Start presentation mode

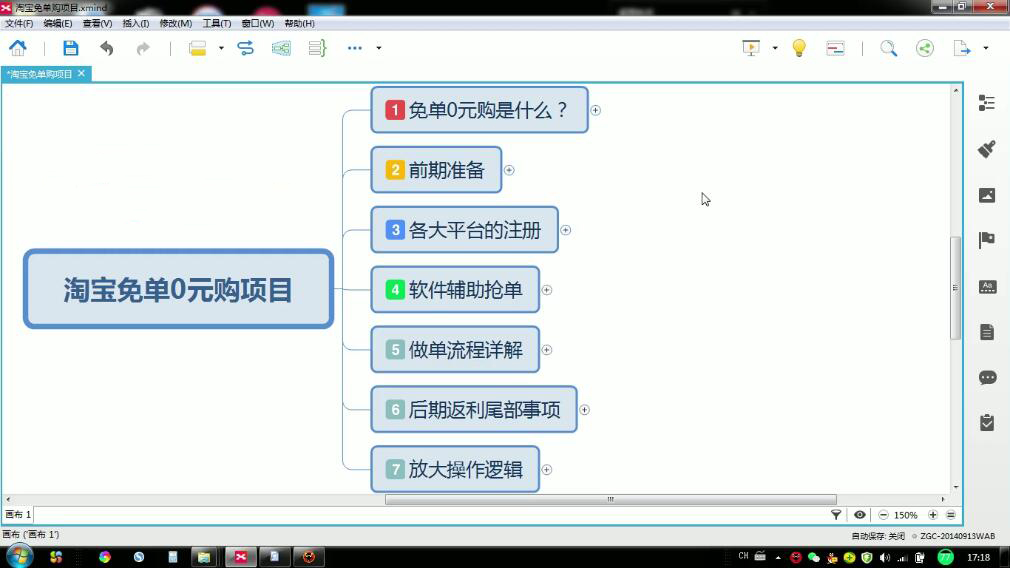point(751,48)
